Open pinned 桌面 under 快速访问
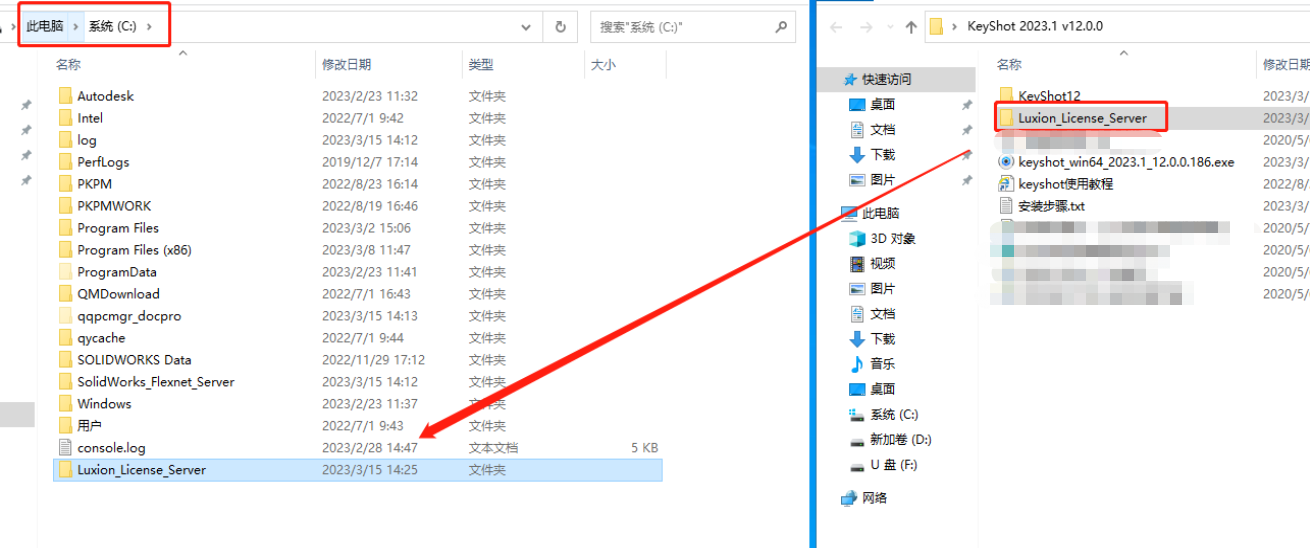Screen dimensions: 1310x548 882,104
